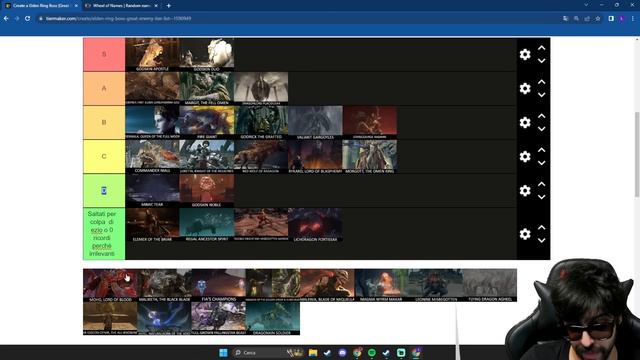Select the Godskin Duo boss image
Screen dimensions: 640x360
point(207,55)
